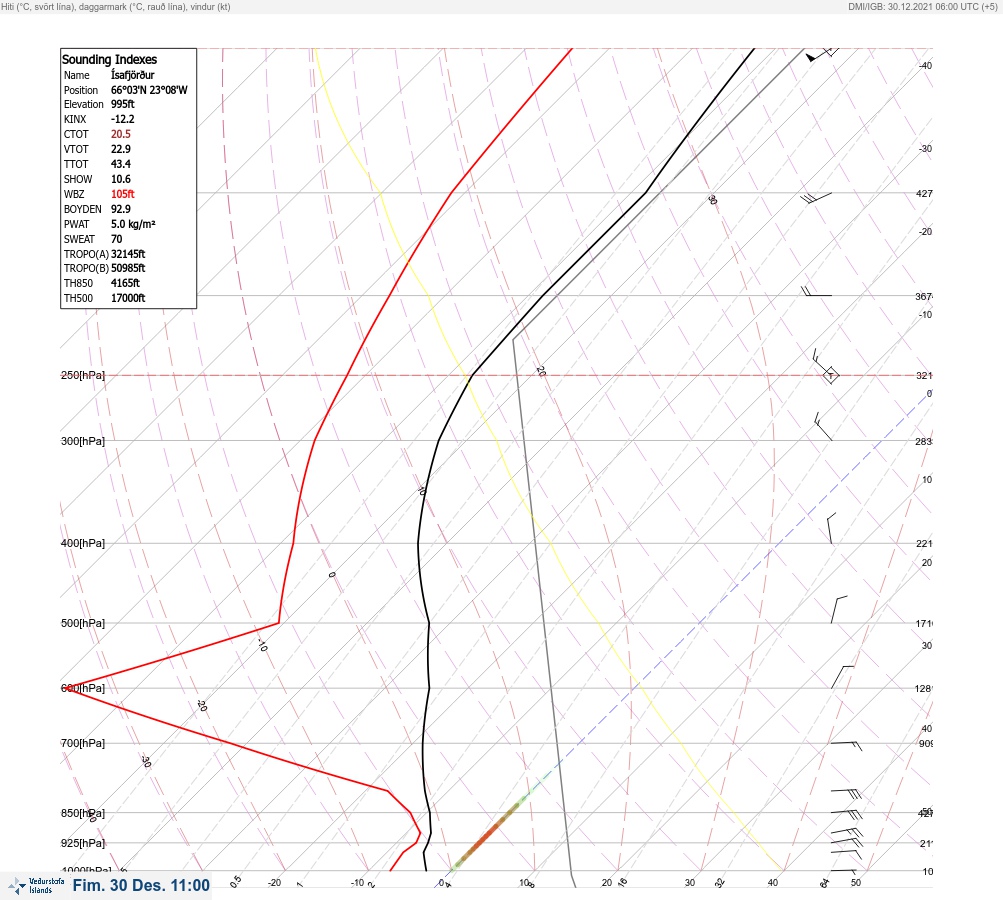Click the wind barb at 300 hPa

point(823,427)
